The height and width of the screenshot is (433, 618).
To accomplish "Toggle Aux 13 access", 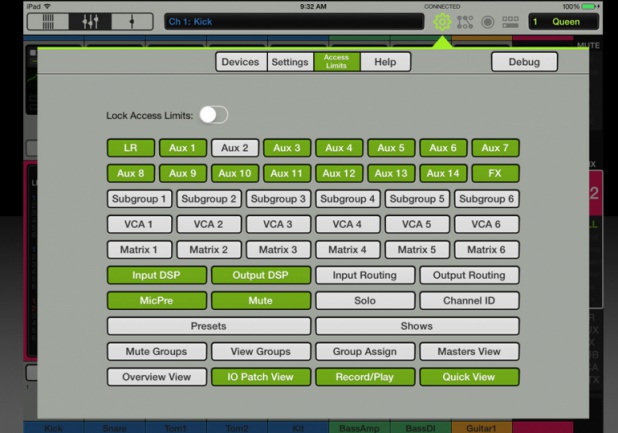I will [391, 173].
